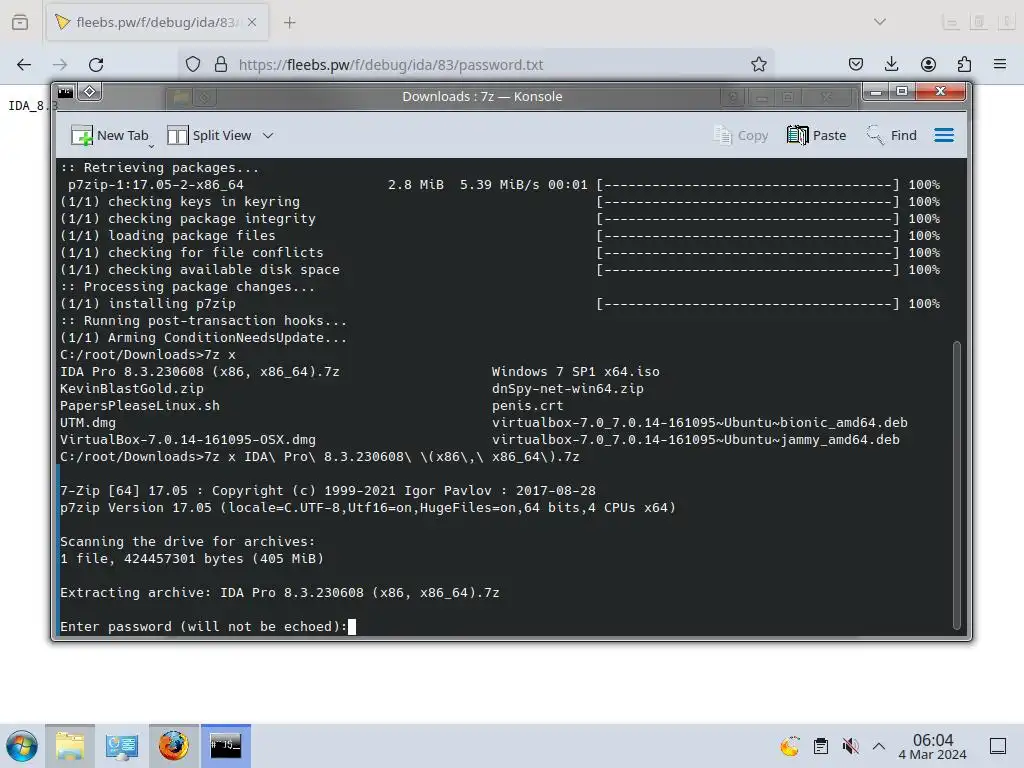Screen dimensions: 1024x768
Task: Click the Konsole window menu icon in title bar
Action: (x=65, y=92)
